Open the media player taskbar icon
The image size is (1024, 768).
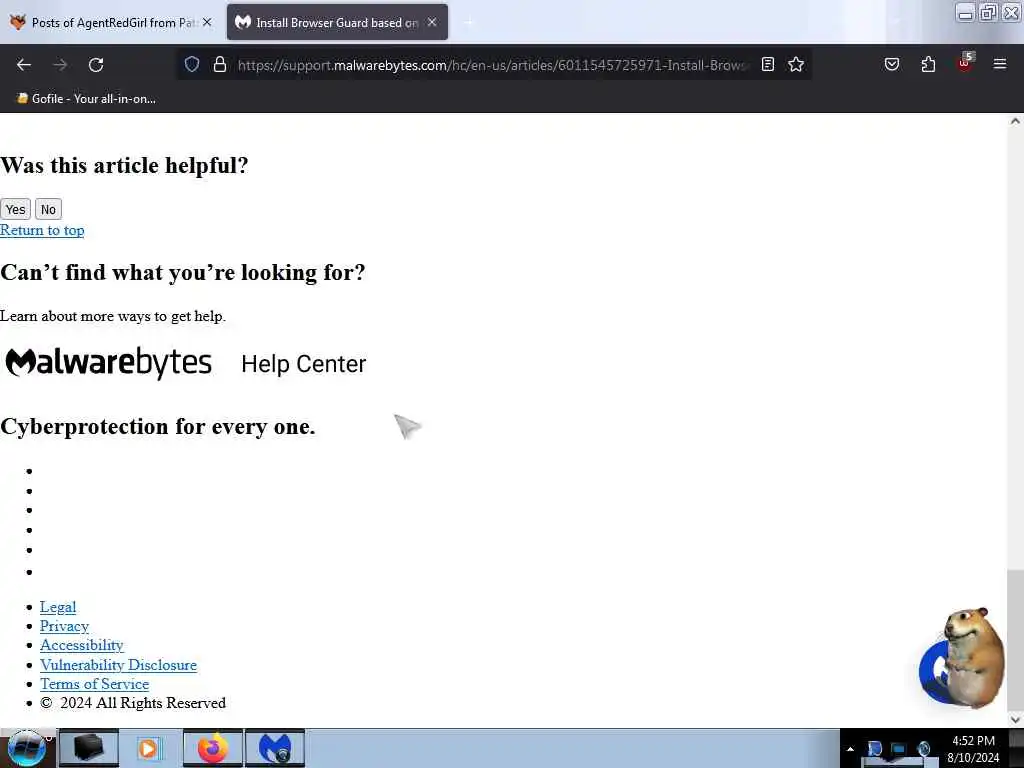(x=148, y=748)
